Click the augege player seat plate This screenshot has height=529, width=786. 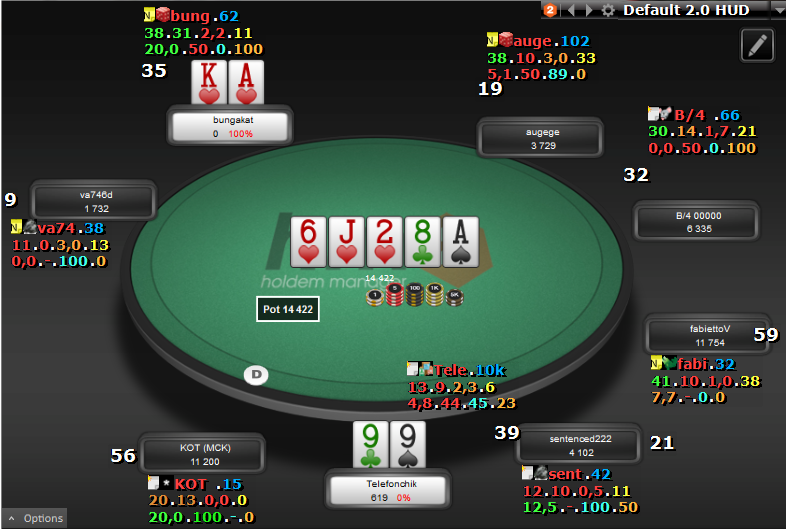coord(540,139)
